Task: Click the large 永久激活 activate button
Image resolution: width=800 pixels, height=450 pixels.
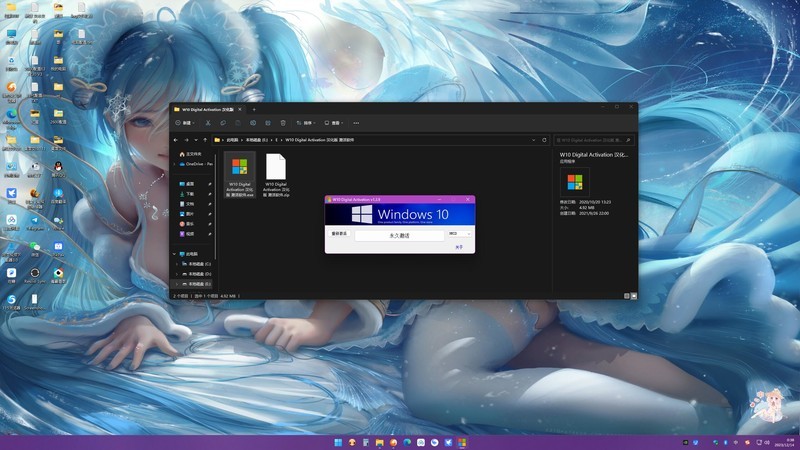Action: click(399, 235)
